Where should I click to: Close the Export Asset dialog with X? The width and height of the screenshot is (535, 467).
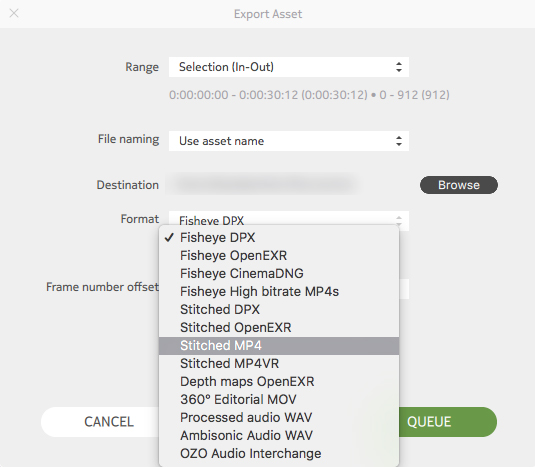click(14, 13)
